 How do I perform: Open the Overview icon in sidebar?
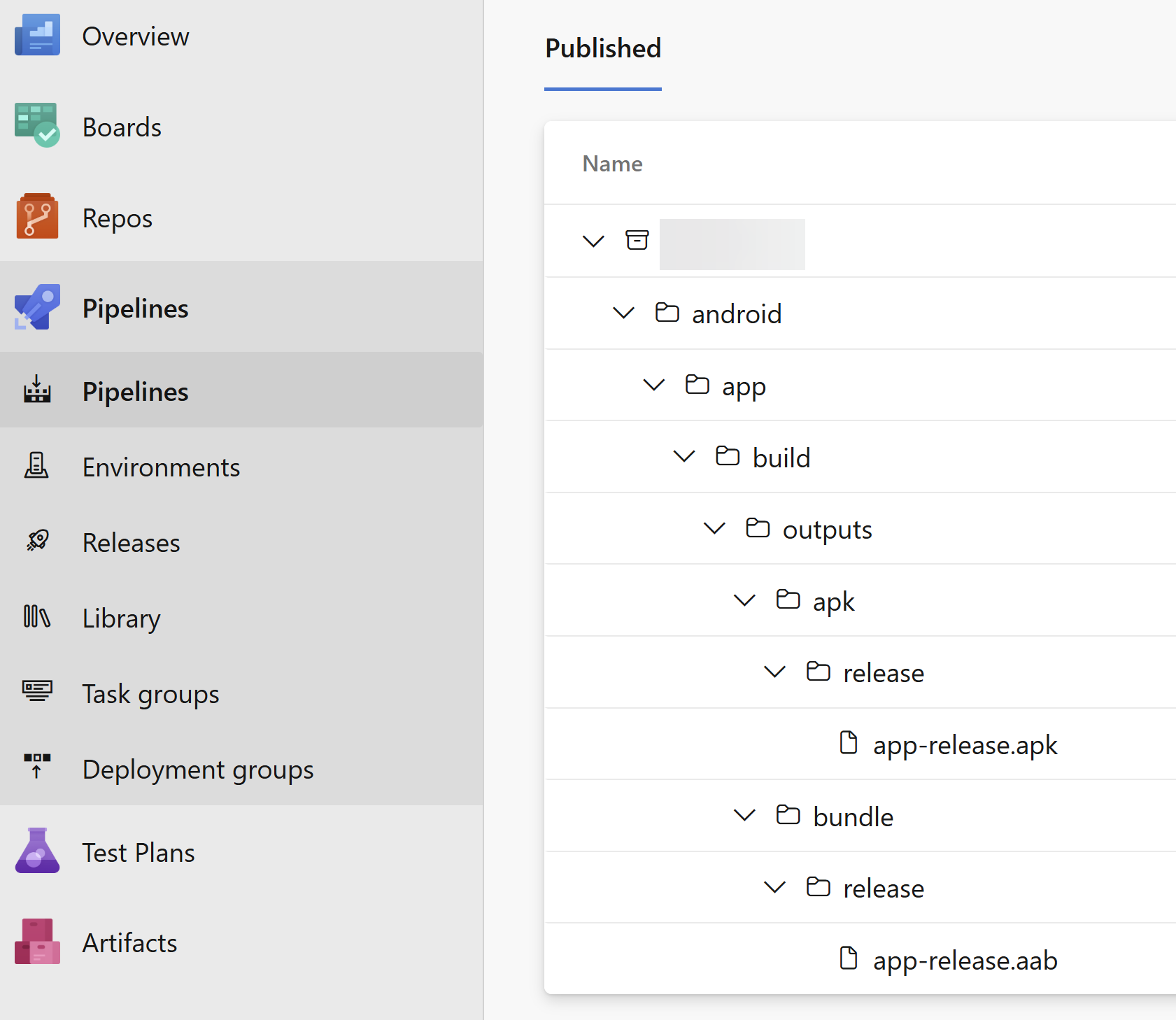37,35
